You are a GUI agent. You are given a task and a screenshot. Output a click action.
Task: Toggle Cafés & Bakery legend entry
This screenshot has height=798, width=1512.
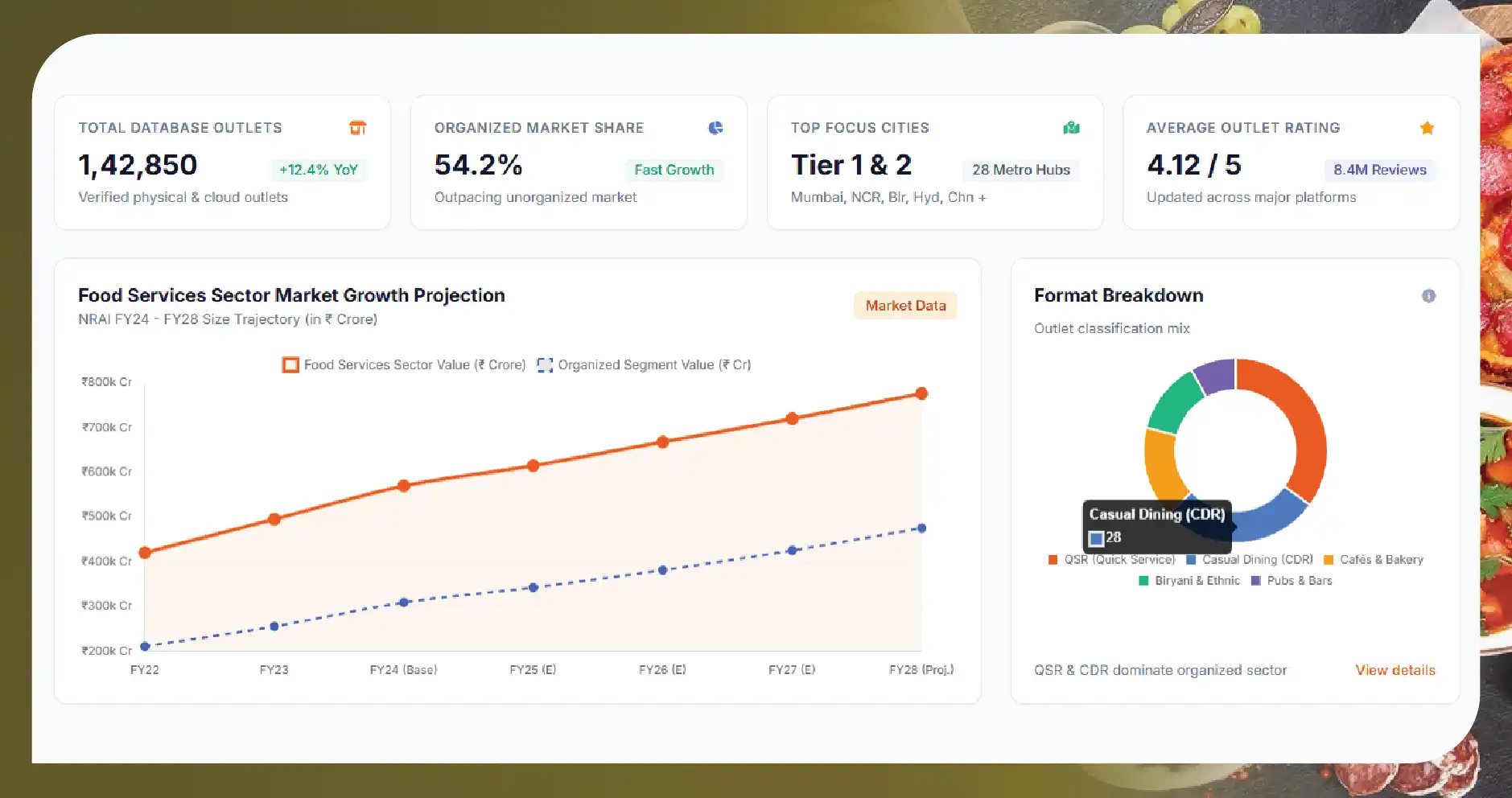click(1374, 560)
